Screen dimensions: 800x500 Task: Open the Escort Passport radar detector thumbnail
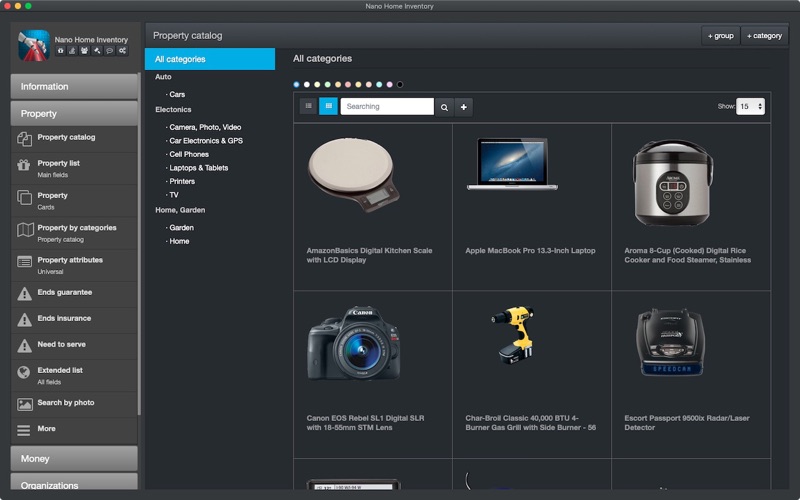click(671, 342)
